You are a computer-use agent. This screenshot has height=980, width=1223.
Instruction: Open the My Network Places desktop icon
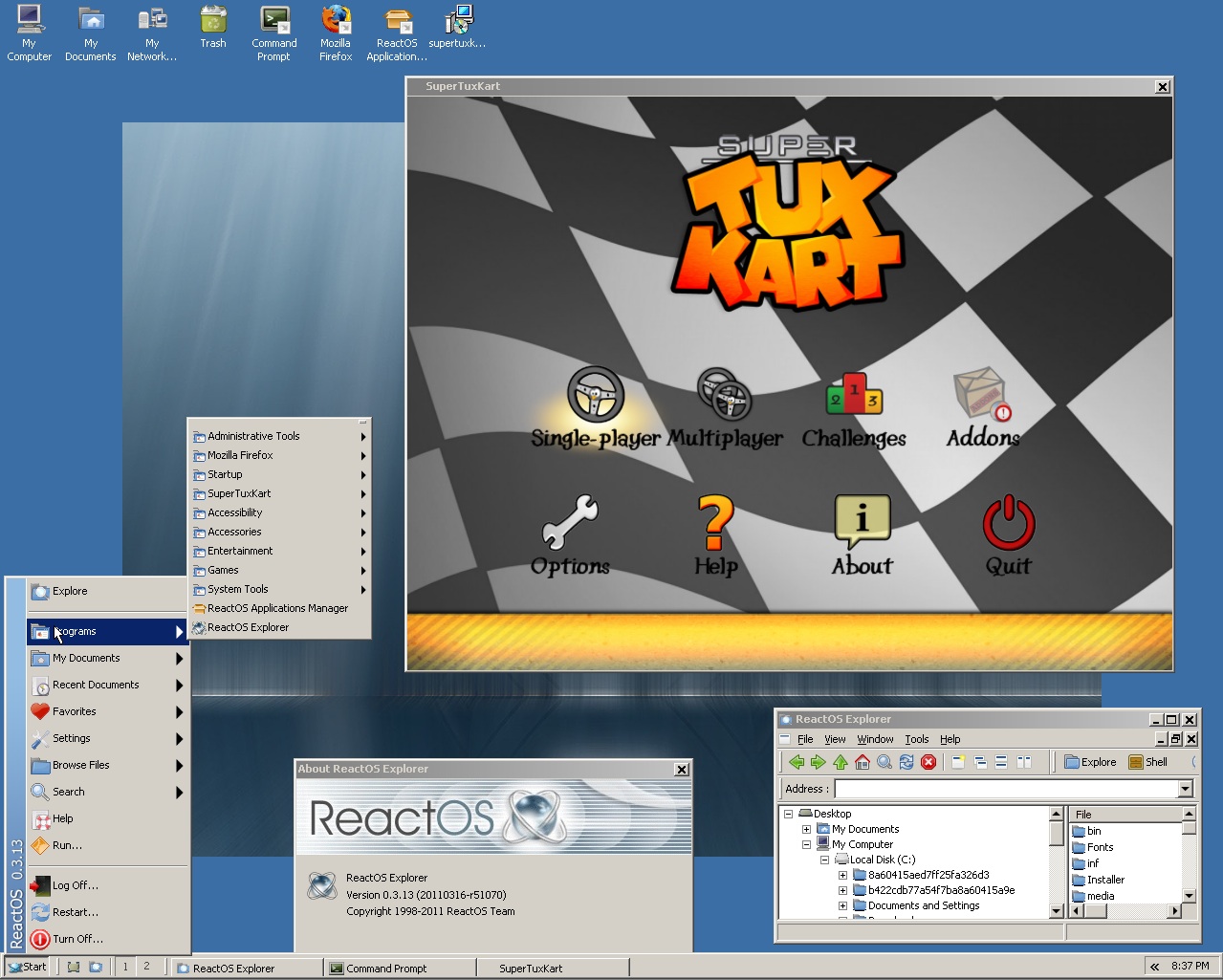pos(152,33)
